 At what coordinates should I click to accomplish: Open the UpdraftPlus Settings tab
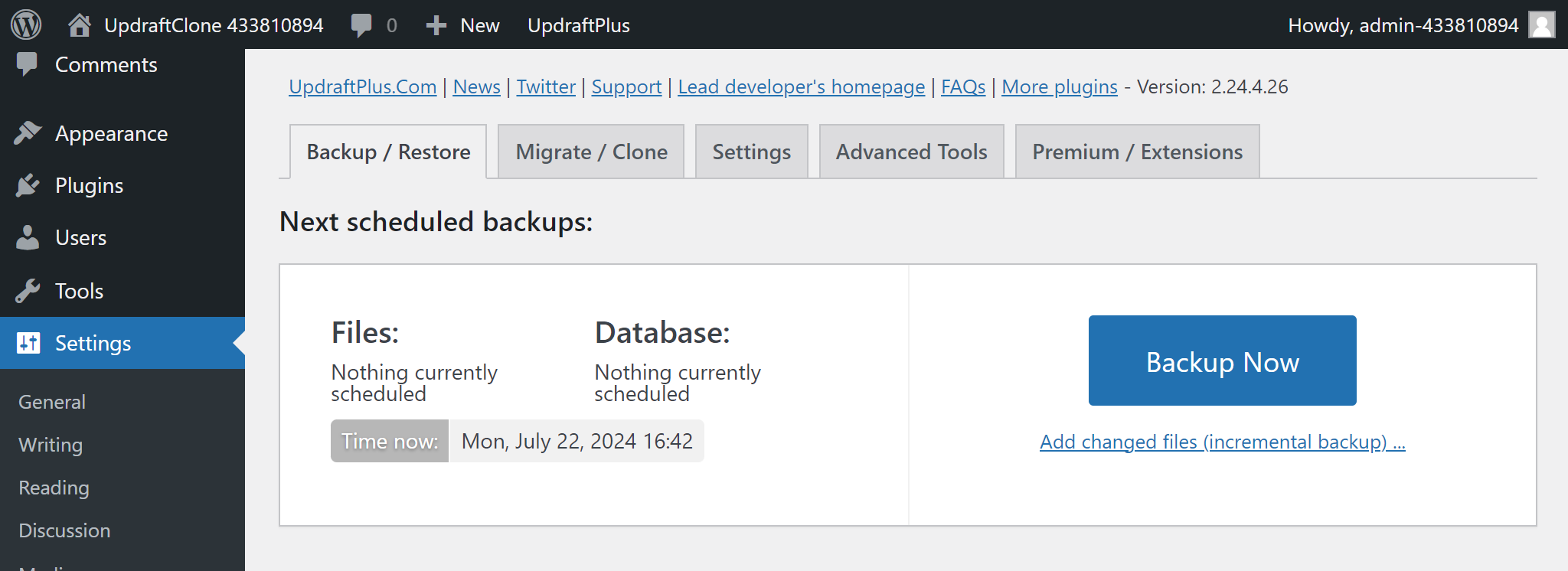(751, 152)
